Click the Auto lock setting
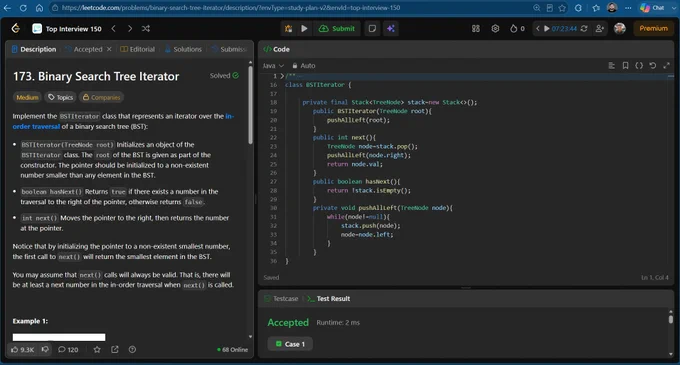Screen dimensions: 680x365 click(304, 66)
